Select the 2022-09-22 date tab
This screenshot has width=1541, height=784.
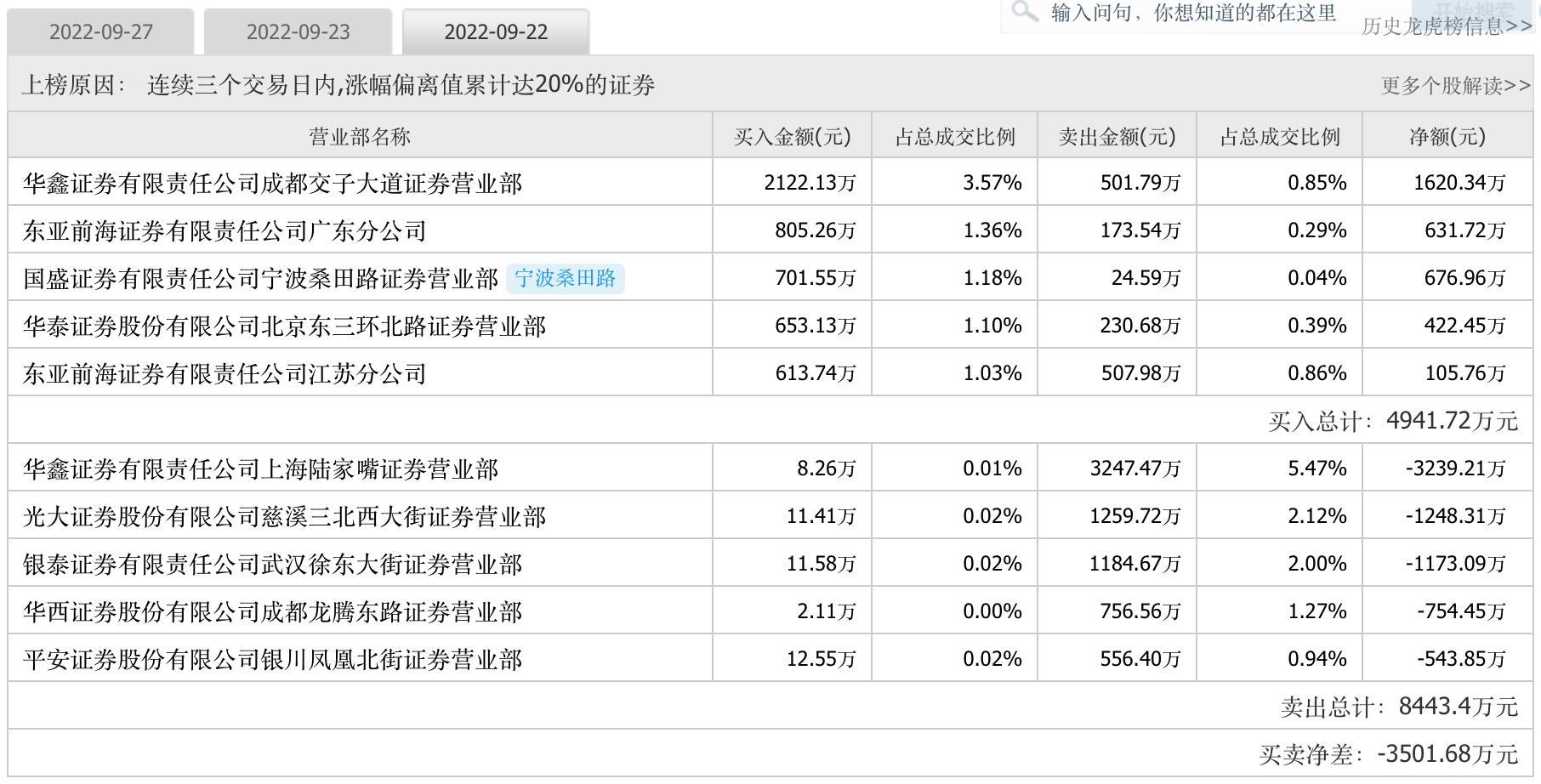click(496, 32)
